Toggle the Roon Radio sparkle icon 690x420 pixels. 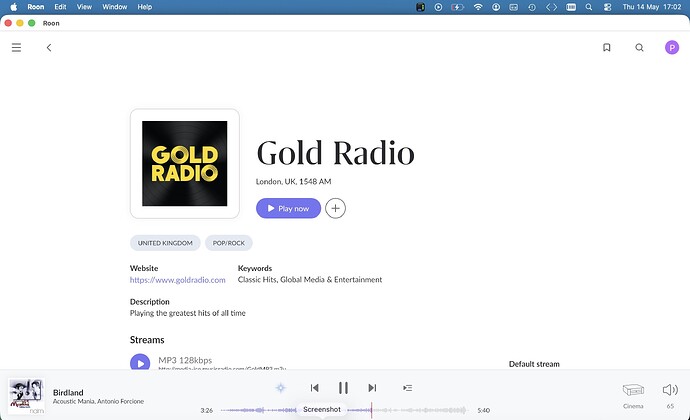coord(281,388)
